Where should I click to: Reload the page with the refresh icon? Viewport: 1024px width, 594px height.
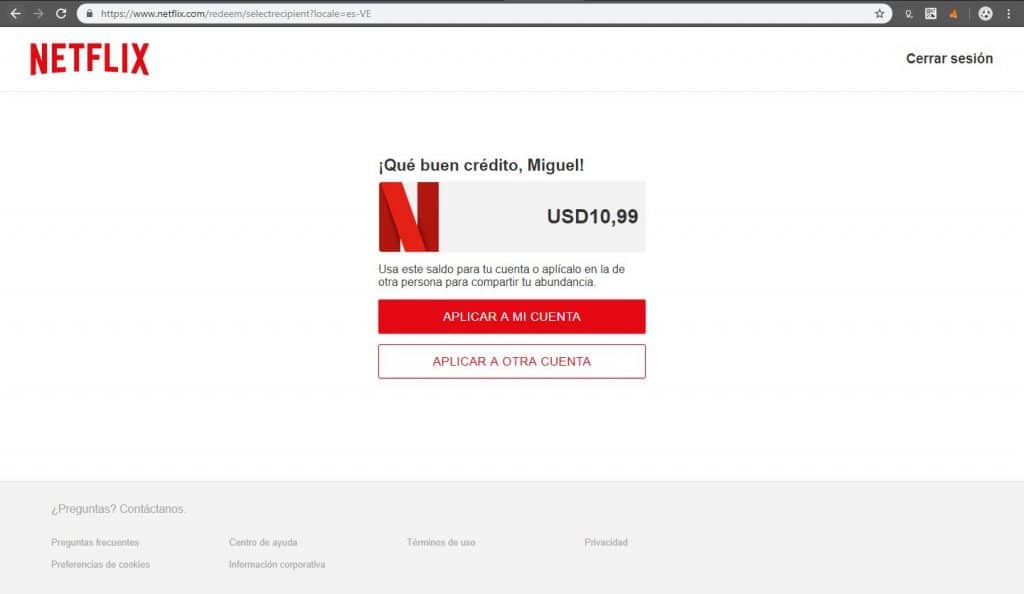61,13
